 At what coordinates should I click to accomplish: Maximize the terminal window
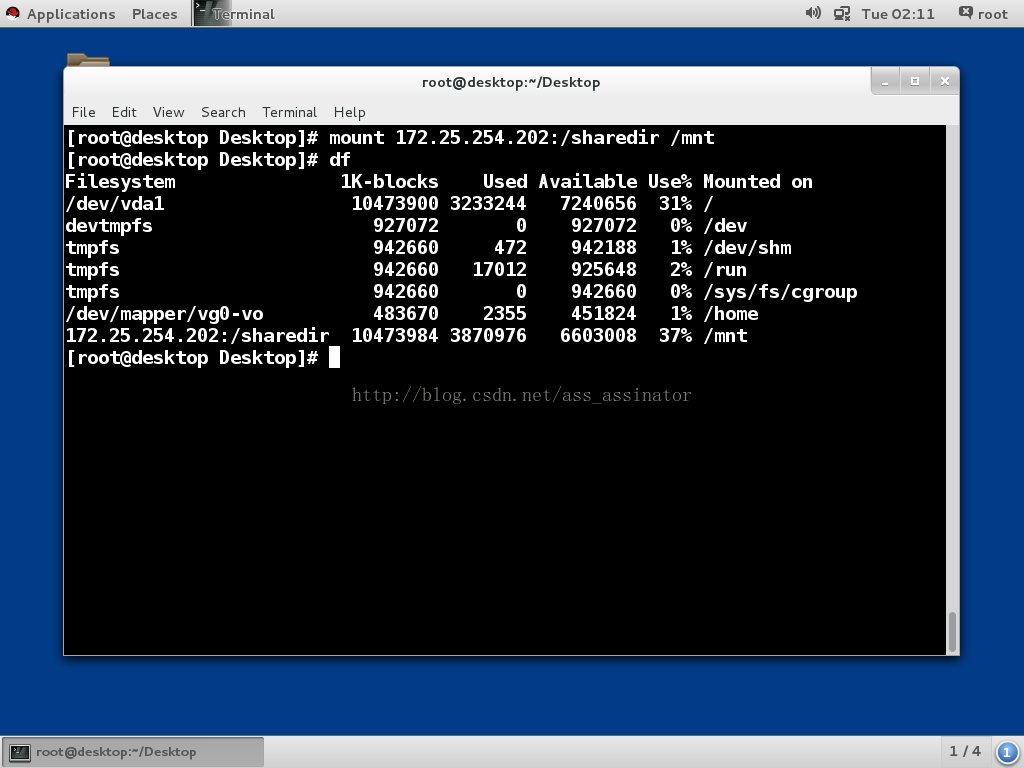point(915,82)
